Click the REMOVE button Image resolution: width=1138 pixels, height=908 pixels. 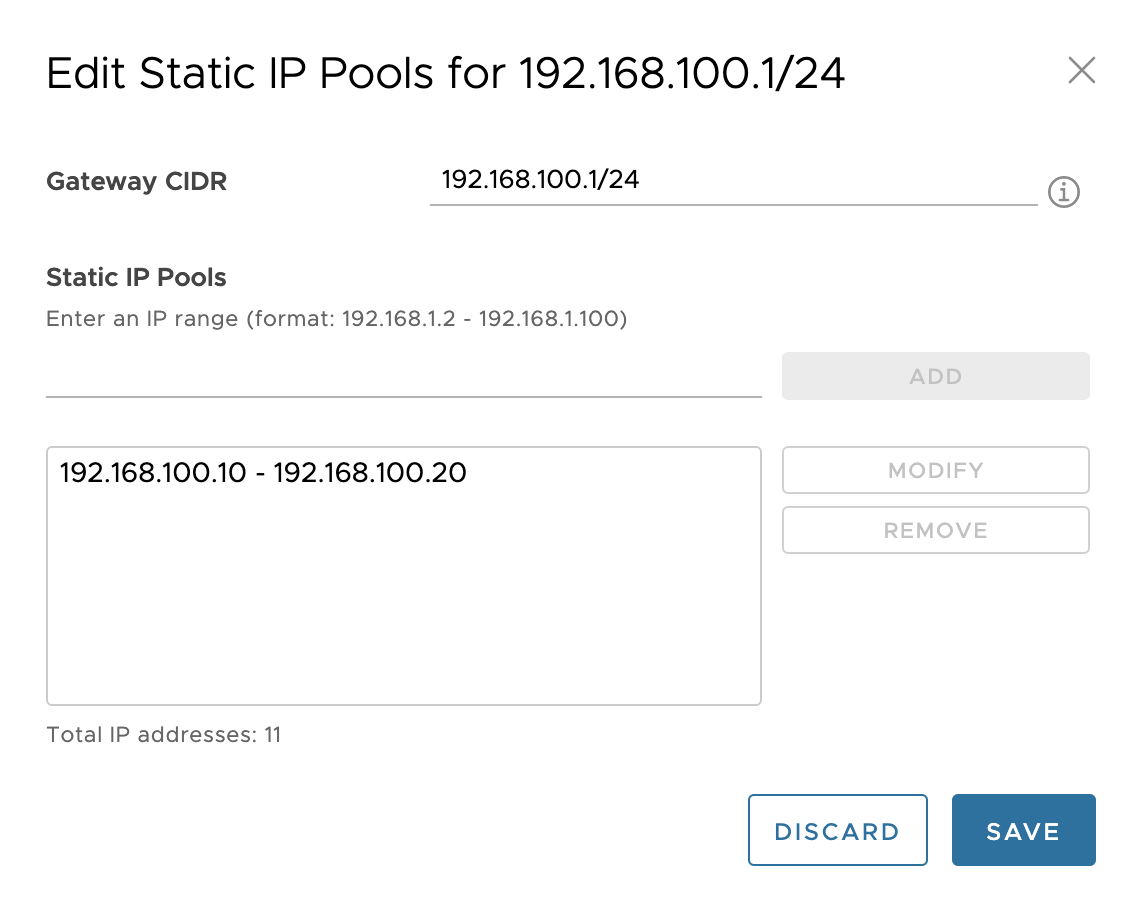tap(935, 530)
